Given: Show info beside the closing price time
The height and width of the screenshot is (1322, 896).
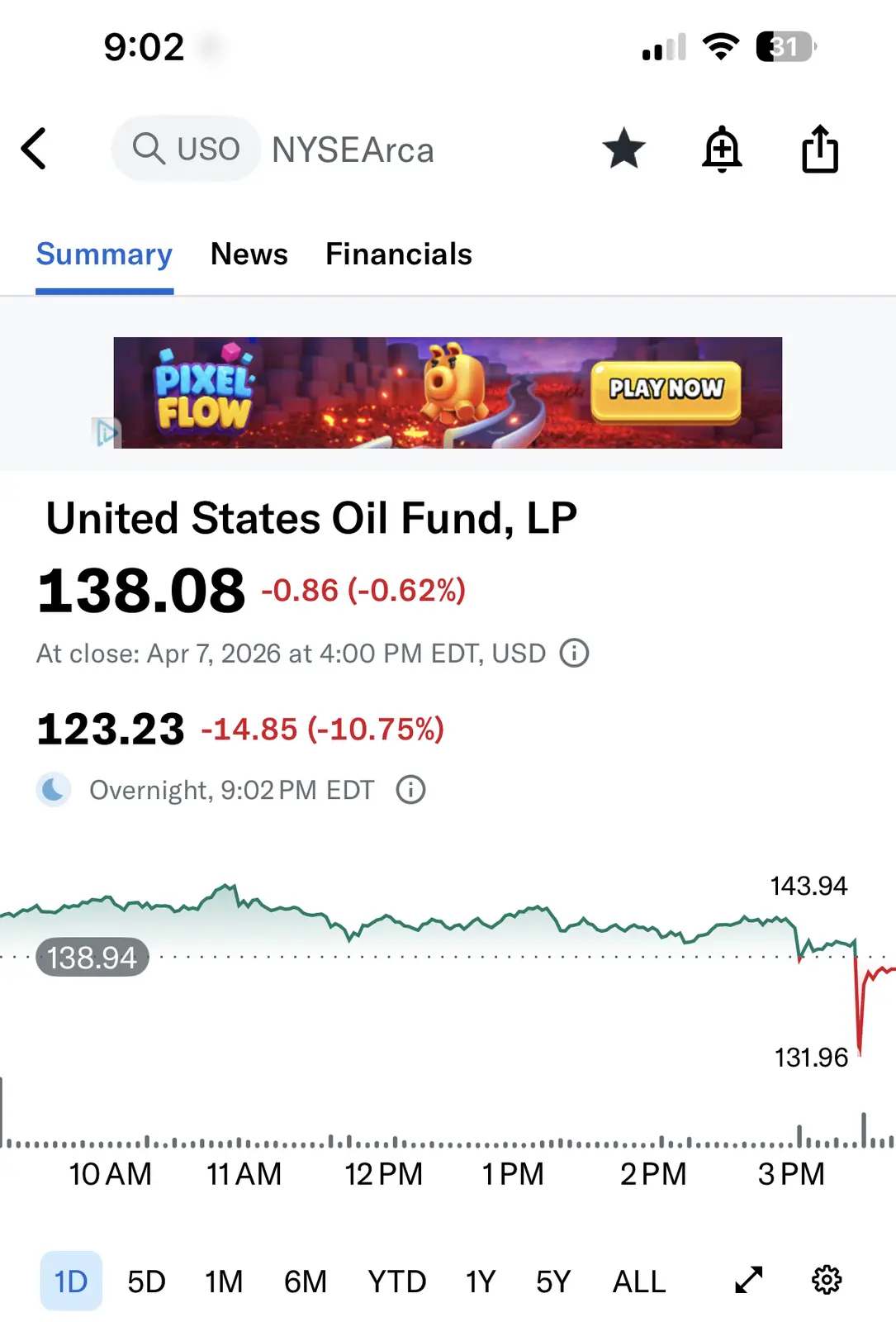Looking at the screenshot, I should click(574, 654).
